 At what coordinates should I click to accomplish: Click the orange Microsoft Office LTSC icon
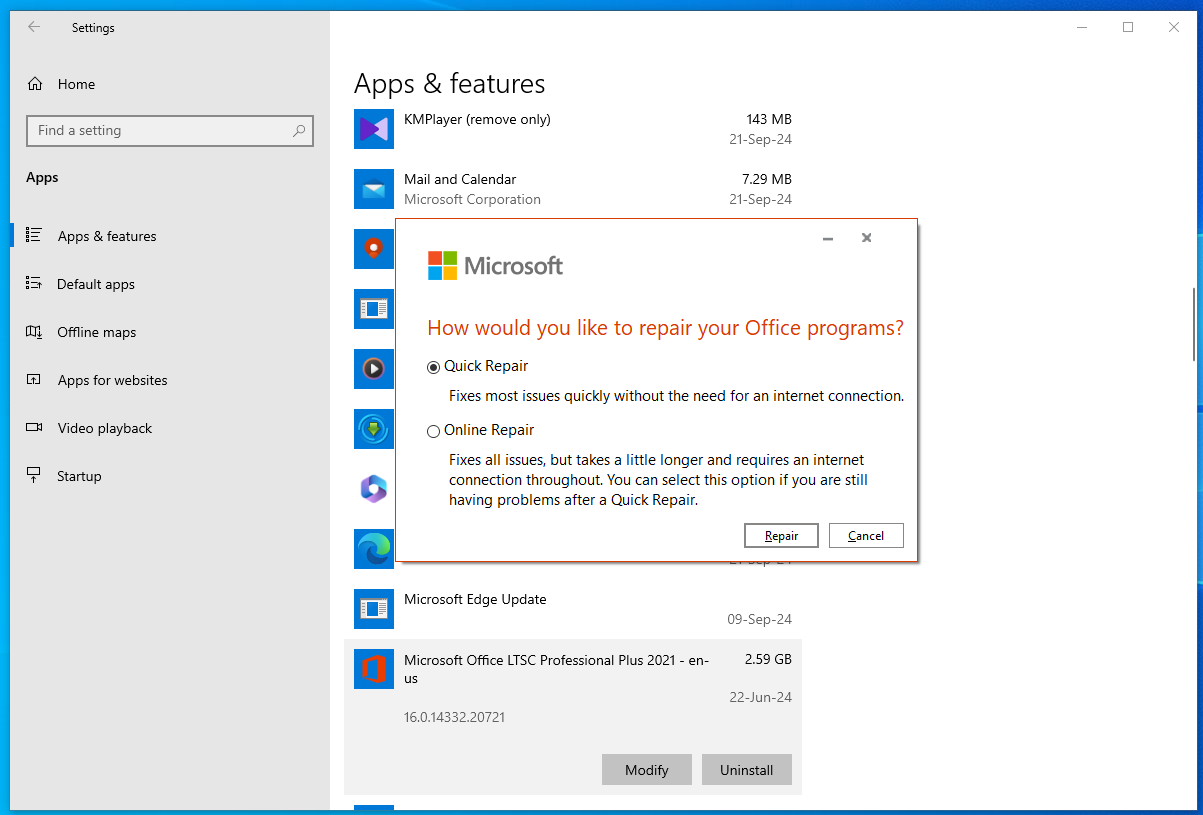coord(374,669)
